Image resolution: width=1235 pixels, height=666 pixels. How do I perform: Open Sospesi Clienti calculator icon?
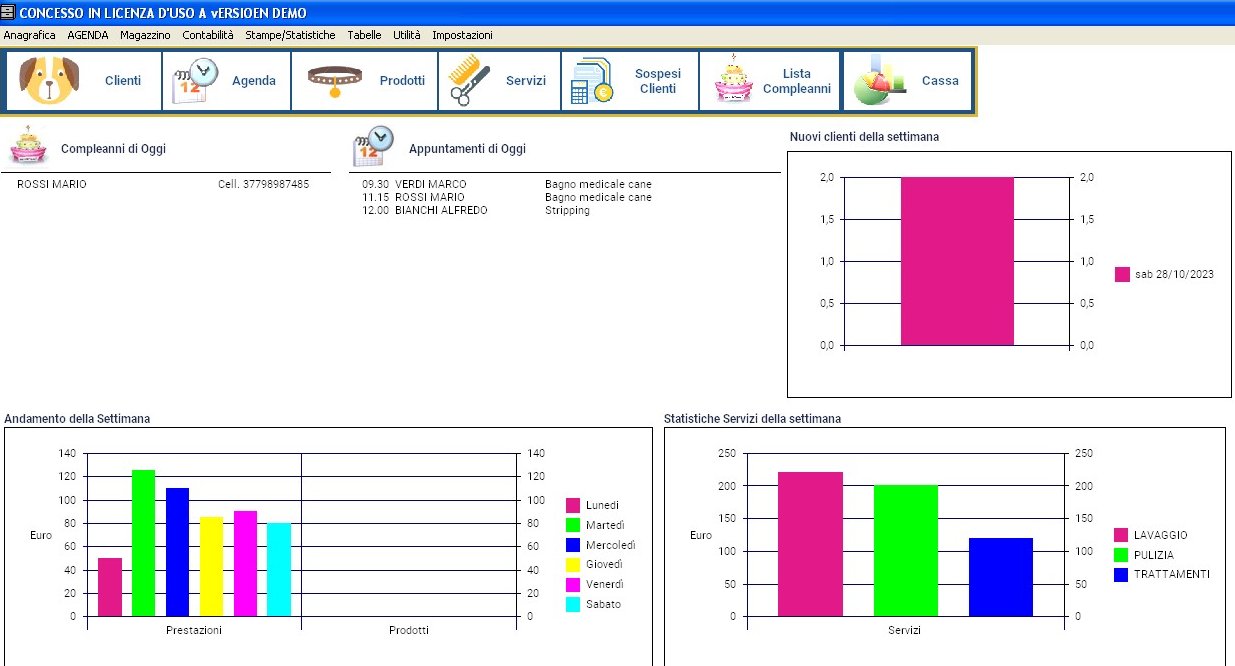pyautogui.click(x=591, y=81)
